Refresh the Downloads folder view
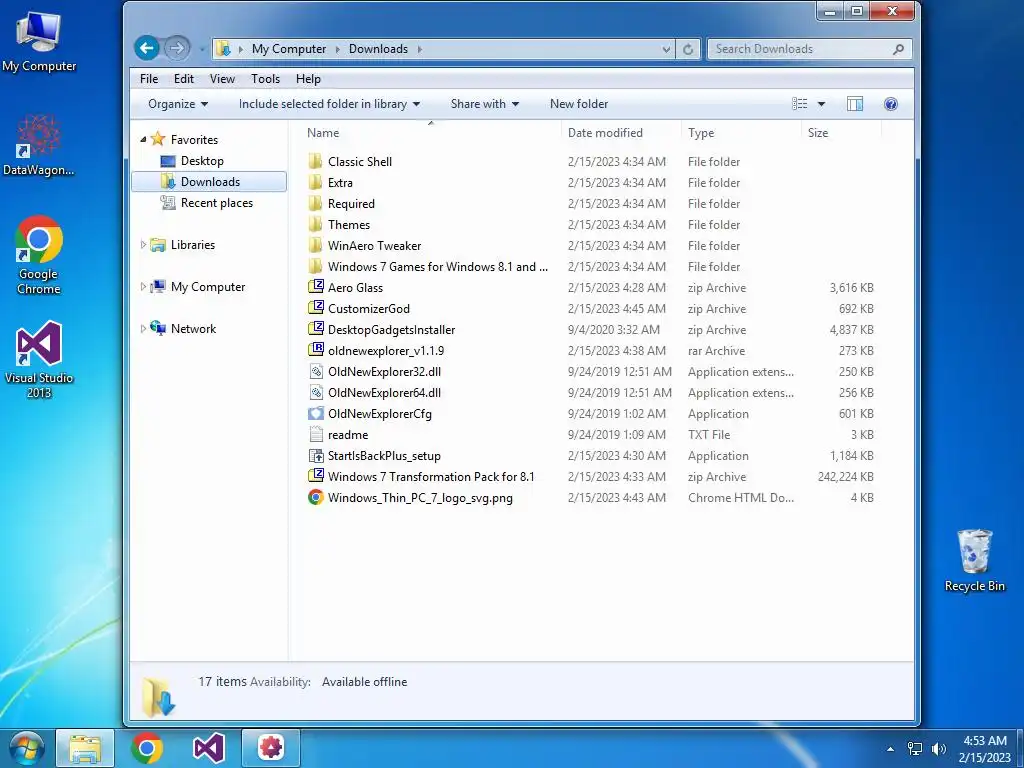This screenshot has height=768, width=1024. pyautogui.click(x=688, y=49)
